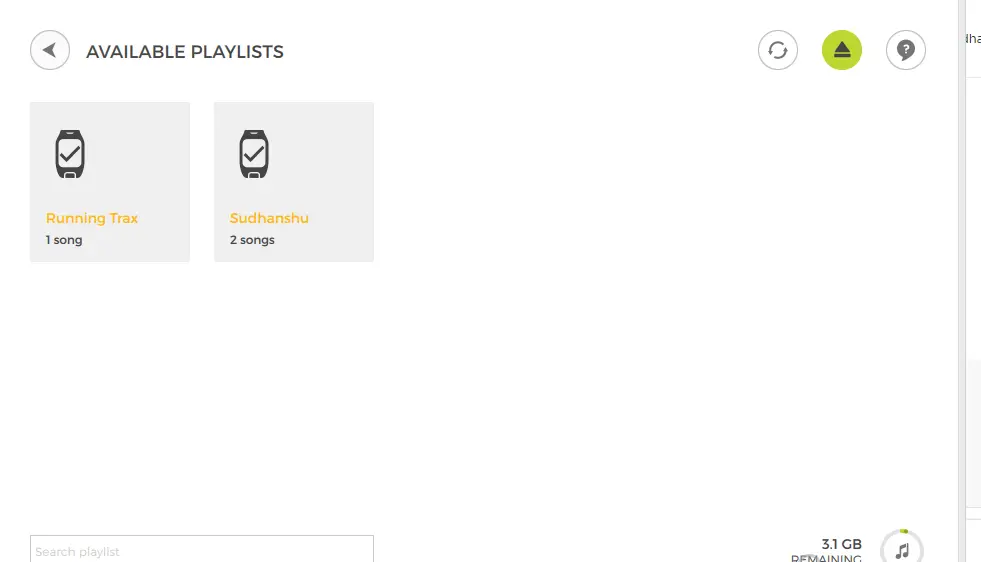The width and height of the screenshot is (981, 562).
Task: Open the Running Trax playlist title
Action: [x=92, y=218]
